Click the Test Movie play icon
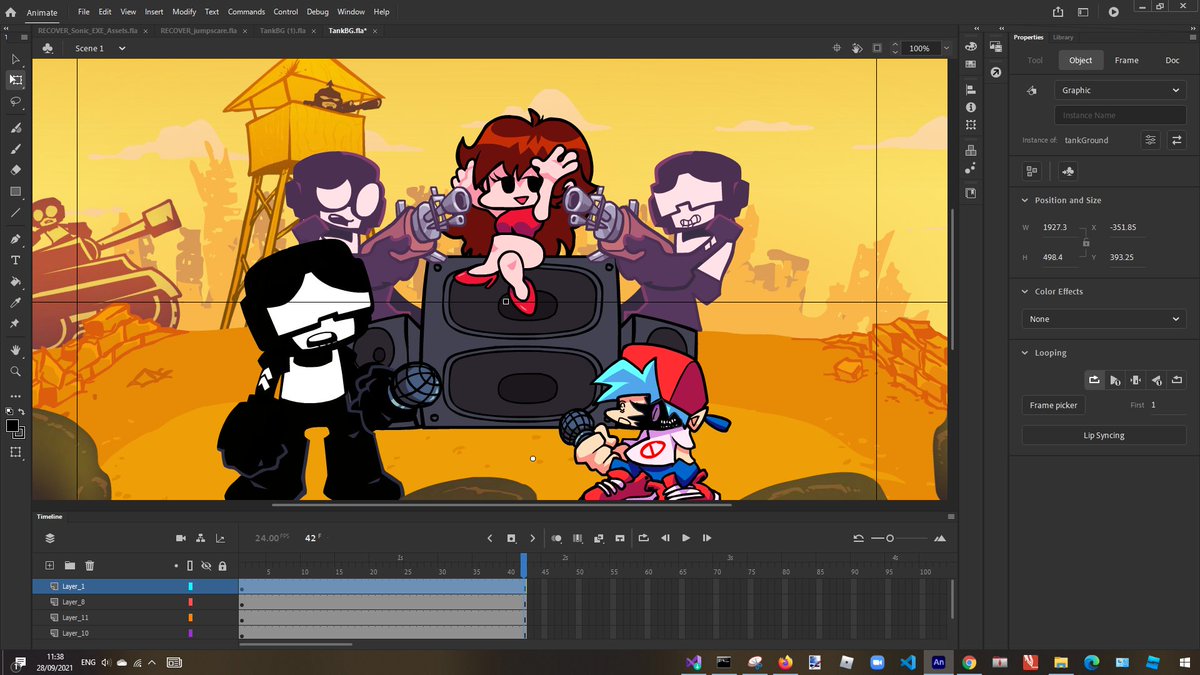The image size is (1200, 675). tap(1113, 12)
